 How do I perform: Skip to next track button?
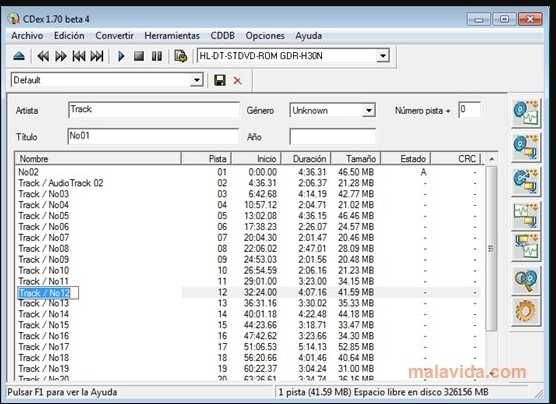pyautogui.click(x=97, y=56)
